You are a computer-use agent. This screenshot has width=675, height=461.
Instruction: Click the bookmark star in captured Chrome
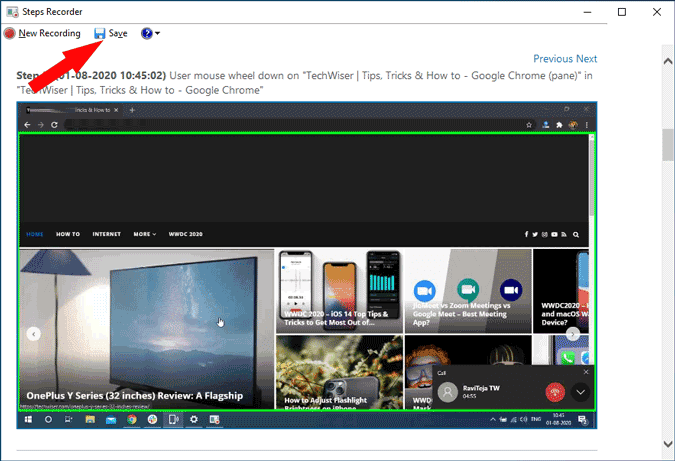pos(529,125)
